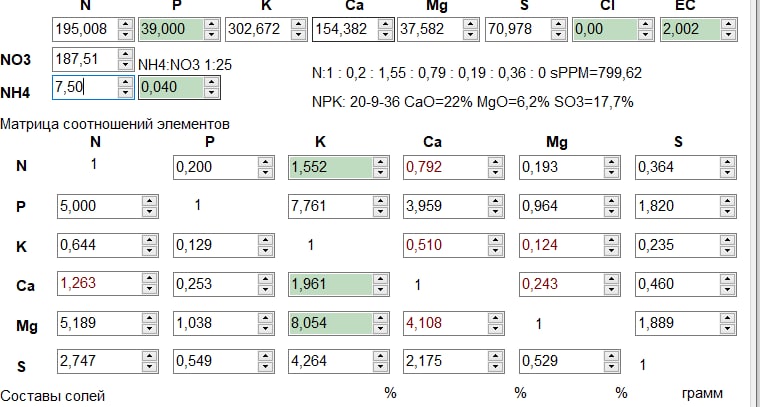The height and width of the screenshot is (407, 760).
Task: Increase the 0,040 ratio stepper
Action: [x=212, y=82]
